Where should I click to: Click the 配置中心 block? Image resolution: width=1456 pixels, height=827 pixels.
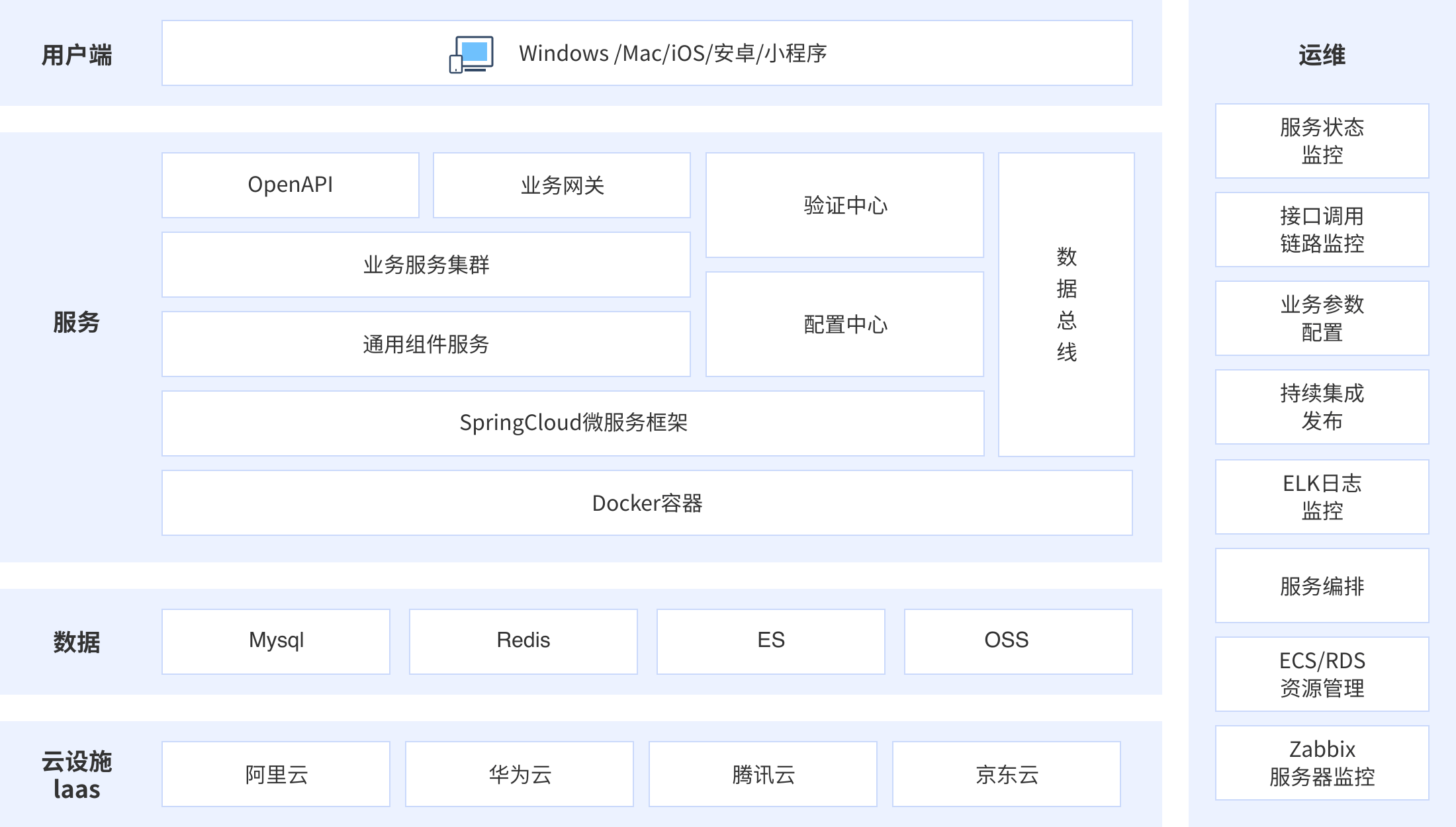click(x=844, y=324)
